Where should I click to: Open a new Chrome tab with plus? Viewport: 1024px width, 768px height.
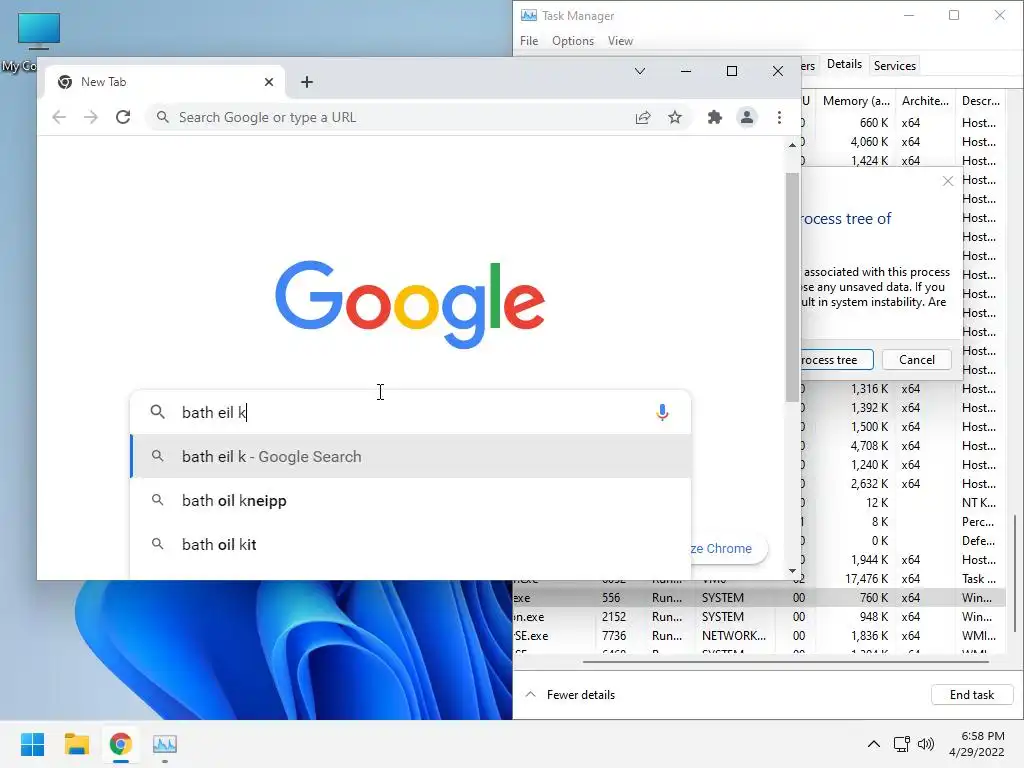307,82
